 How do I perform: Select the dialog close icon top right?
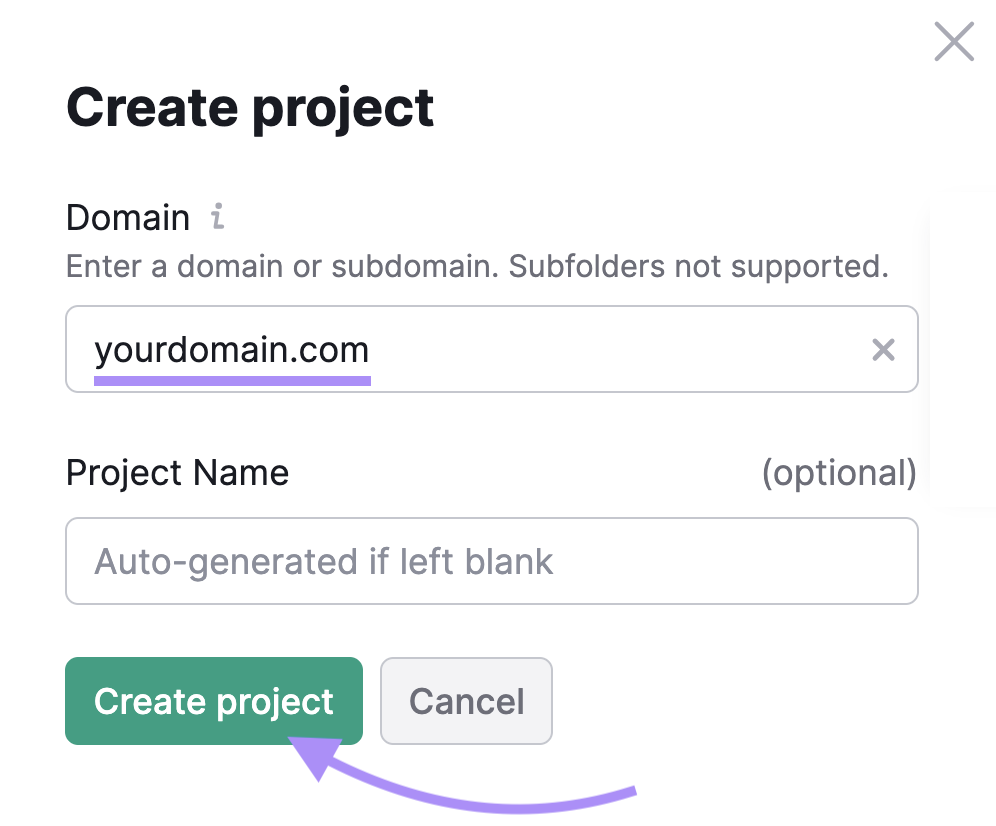pos(953,42)
